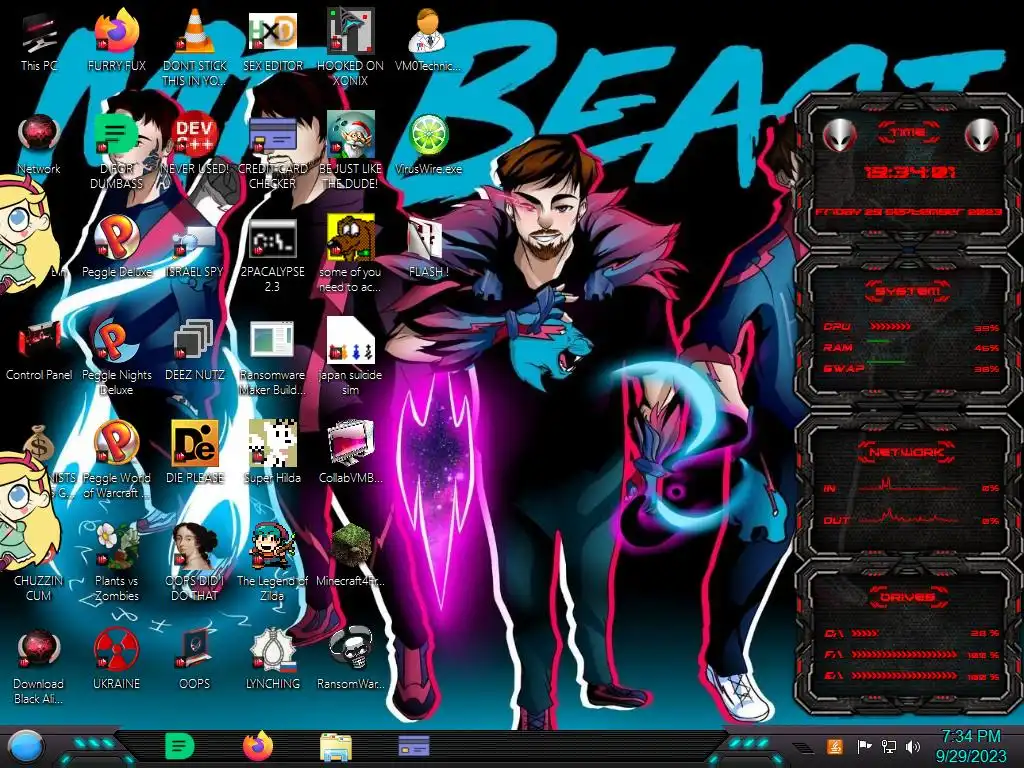This screenshot has height=768, width=1024.
Task: Open the OOPS DID I DO THAT portrait icon
Action: (x=195, y=563)
